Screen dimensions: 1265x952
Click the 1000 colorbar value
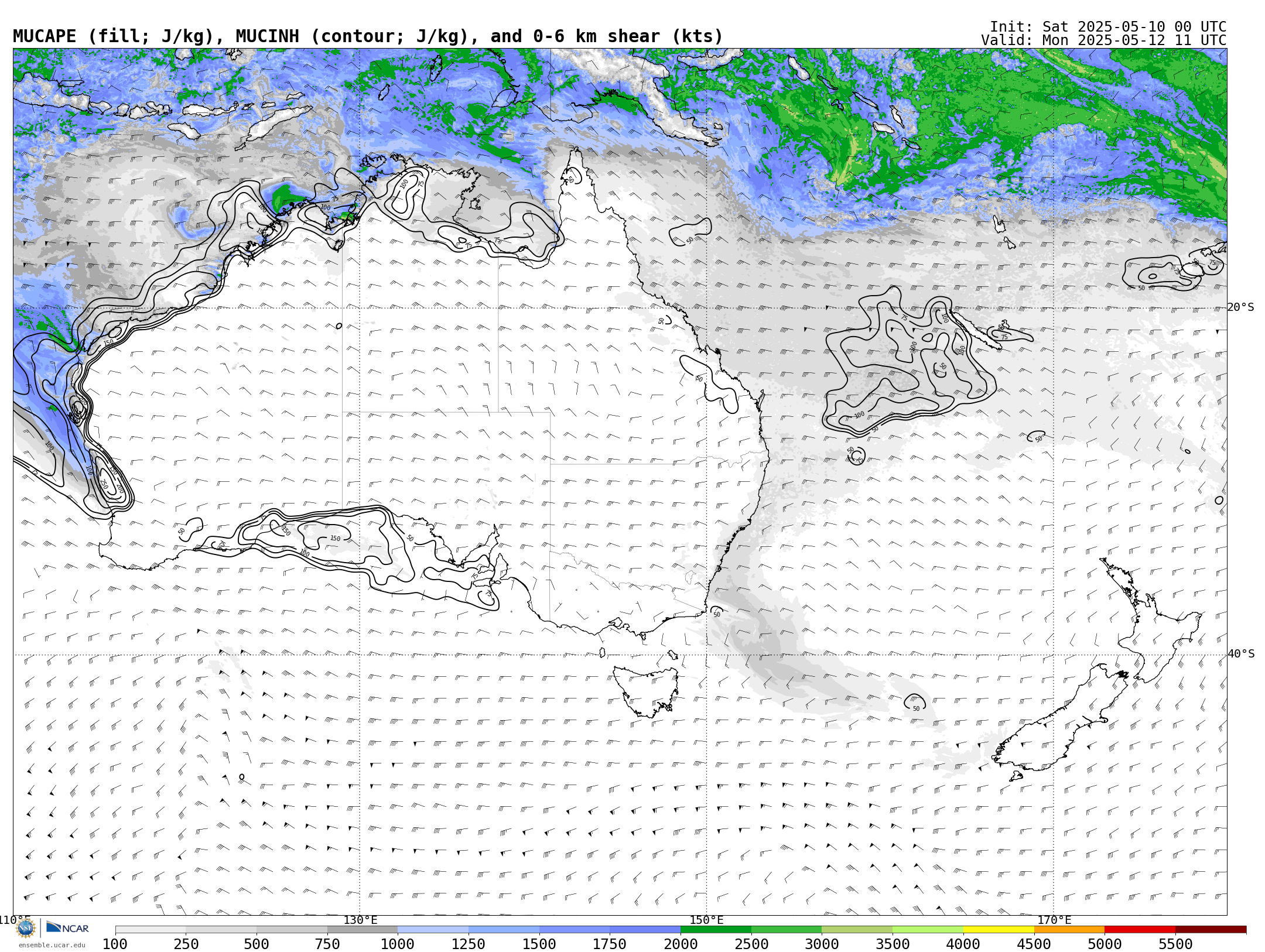398,944
